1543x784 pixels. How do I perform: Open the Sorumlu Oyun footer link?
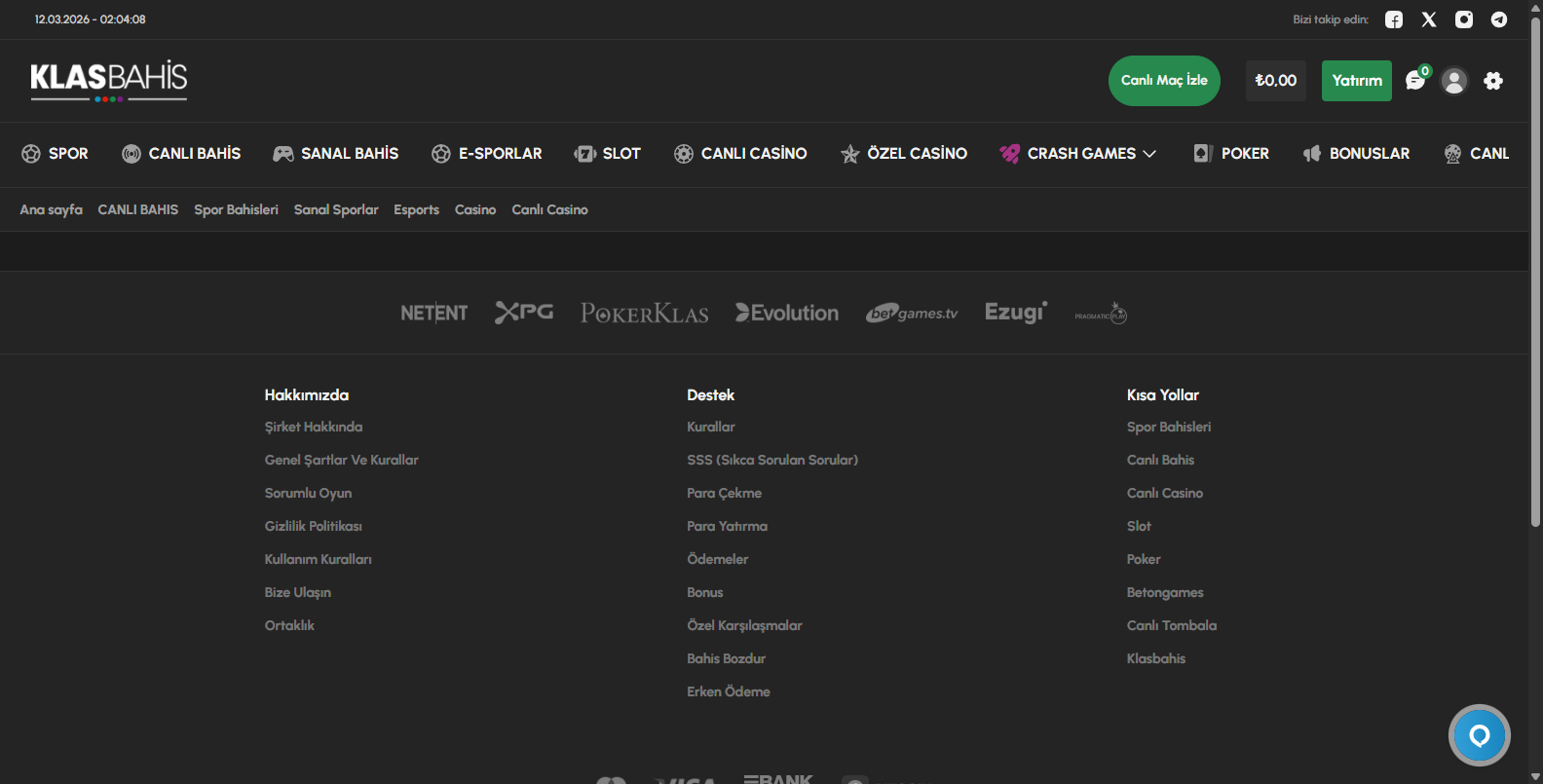pyautogui.click(x=308, y=493)
